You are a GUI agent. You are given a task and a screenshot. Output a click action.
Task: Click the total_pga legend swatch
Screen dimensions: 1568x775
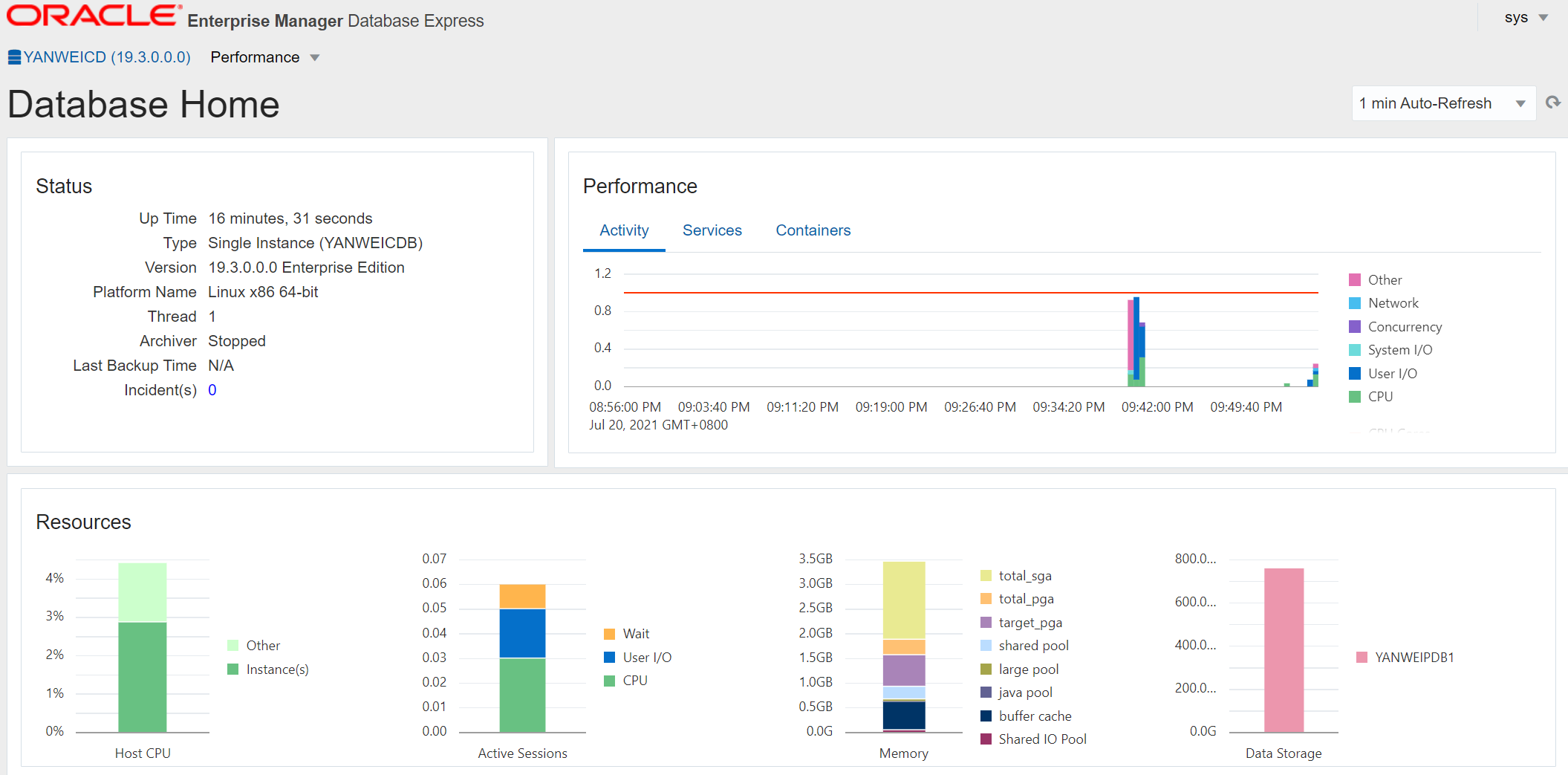pos(986,599)
